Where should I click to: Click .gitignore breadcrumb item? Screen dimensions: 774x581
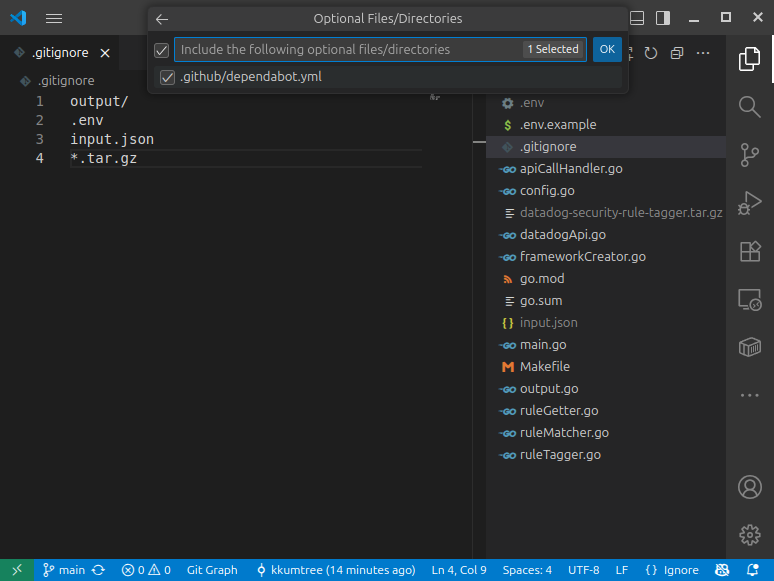point(66,80)
